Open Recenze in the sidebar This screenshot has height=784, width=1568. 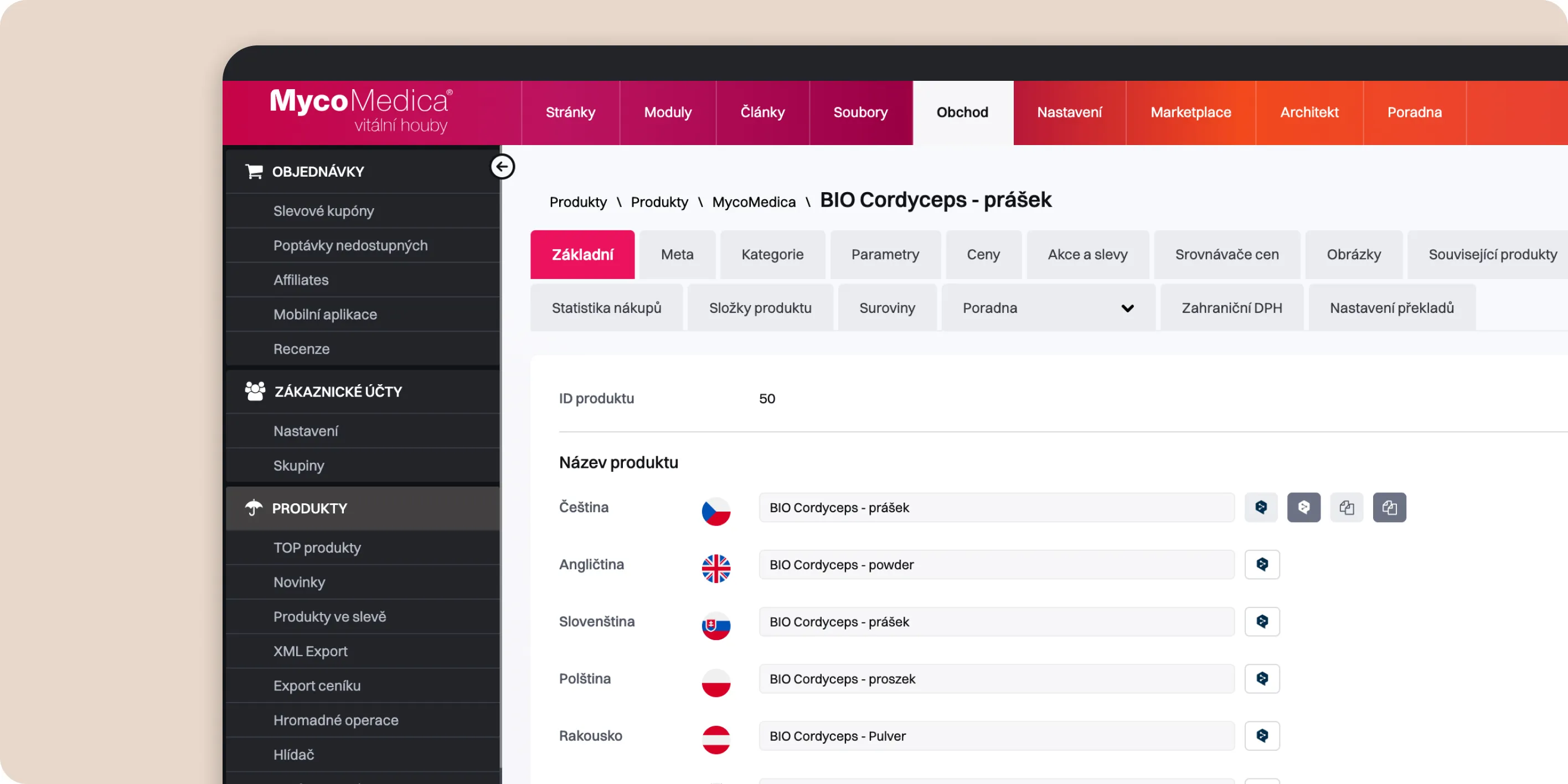tap(363, 349)
